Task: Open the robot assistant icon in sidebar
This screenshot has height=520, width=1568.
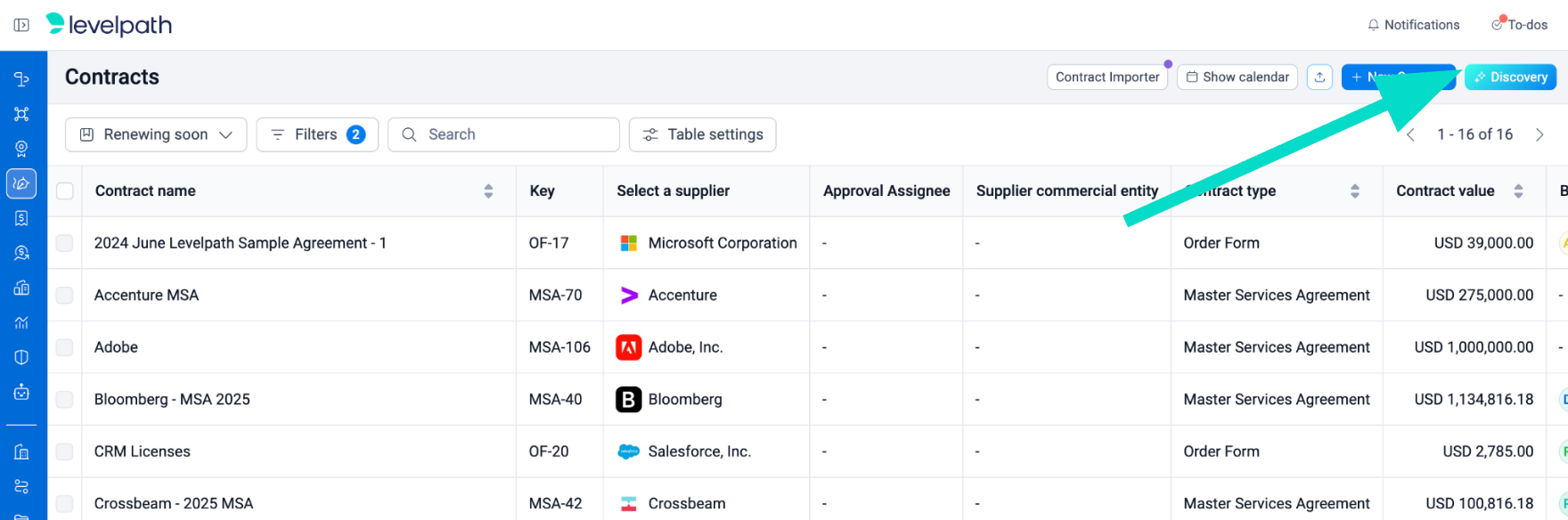Action: (x=21, y=392)
